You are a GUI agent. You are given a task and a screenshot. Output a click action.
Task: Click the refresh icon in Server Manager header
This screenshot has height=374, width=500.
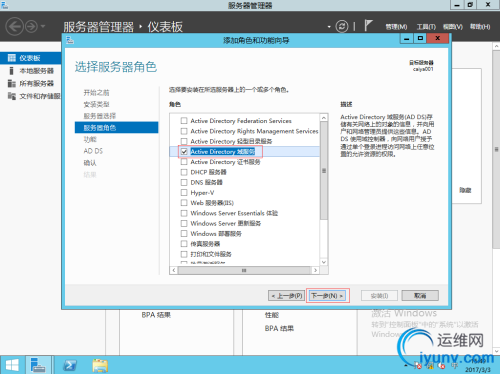(x=342, y=26)
